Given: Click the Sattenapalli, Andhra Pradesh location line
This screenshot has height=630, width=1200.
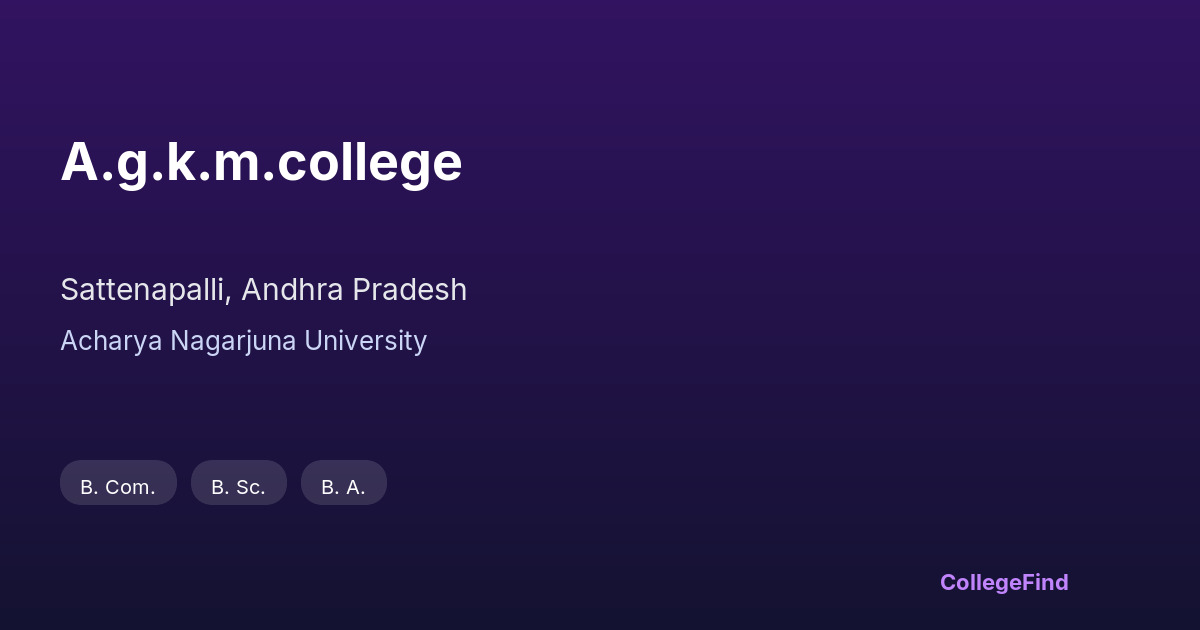Looking at the screenshot, I should click(263, 290).
